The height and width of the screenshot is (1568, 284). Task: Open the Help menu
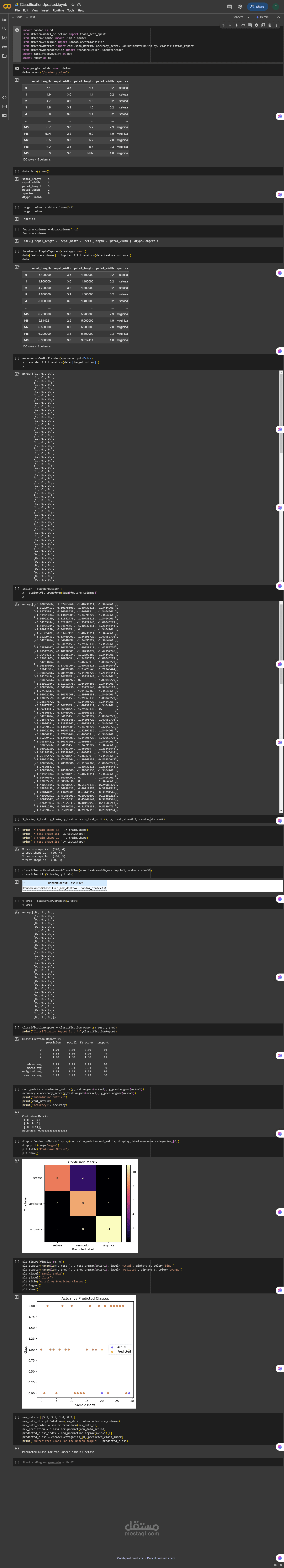coord(81,10)
